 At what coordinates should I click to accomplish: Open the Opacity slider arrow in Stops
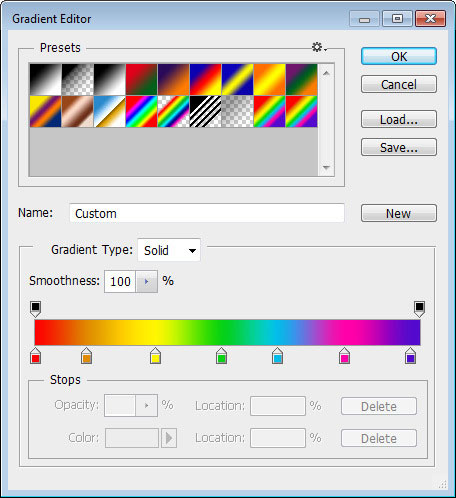(146, 406)
